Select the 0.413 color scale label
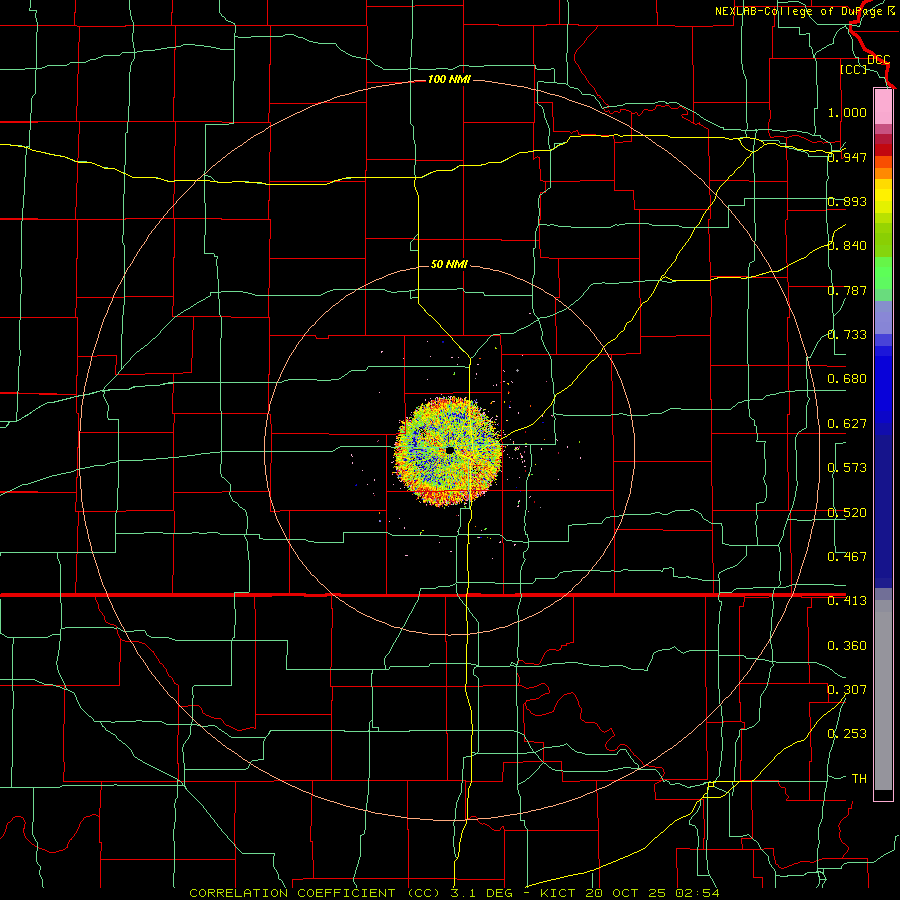 click(847, 601)
